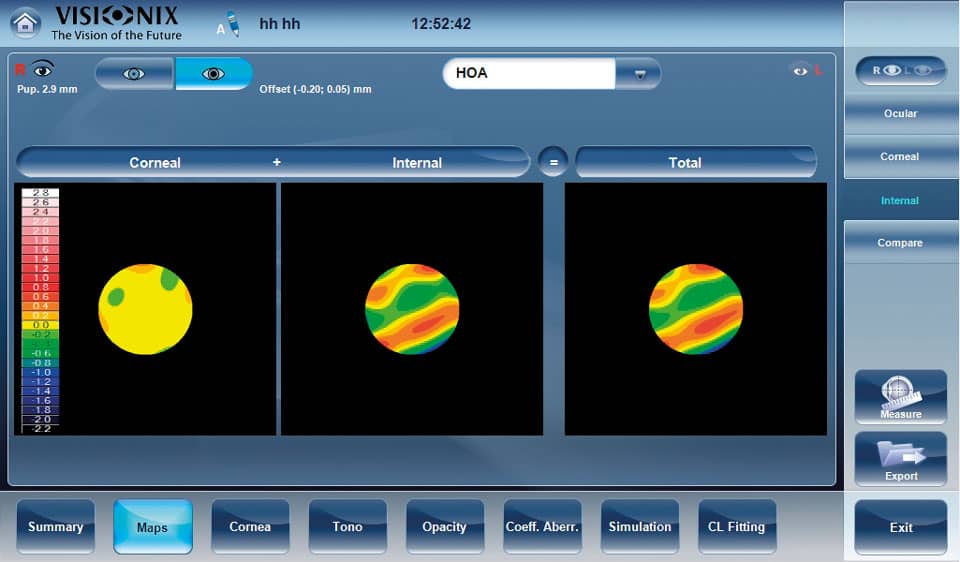
Task: Open the Tono screen
Action: coord(348,526)
